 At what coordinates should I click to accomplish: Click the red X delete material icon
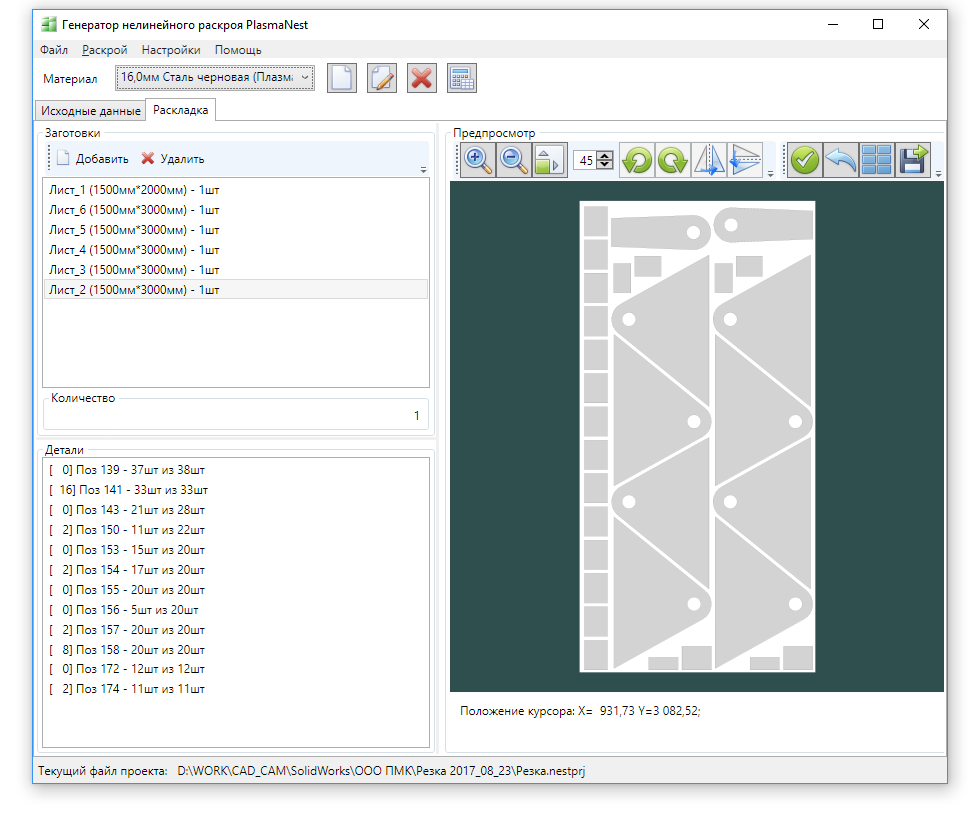point(422,79)
